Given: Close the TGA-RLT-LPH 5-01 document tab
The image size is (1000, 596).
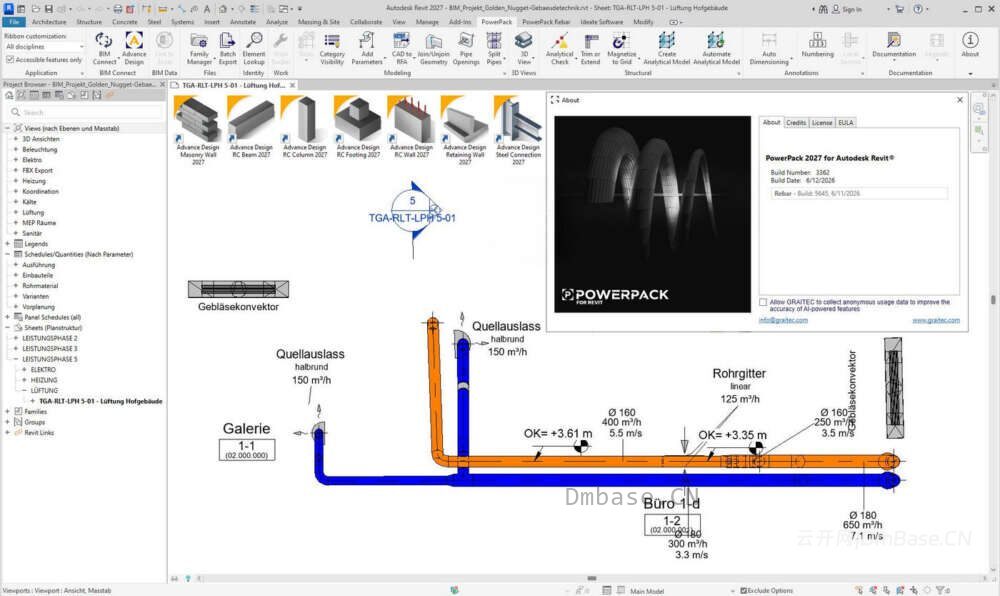Looking at the screenshot, I should [x=293, y=85].
